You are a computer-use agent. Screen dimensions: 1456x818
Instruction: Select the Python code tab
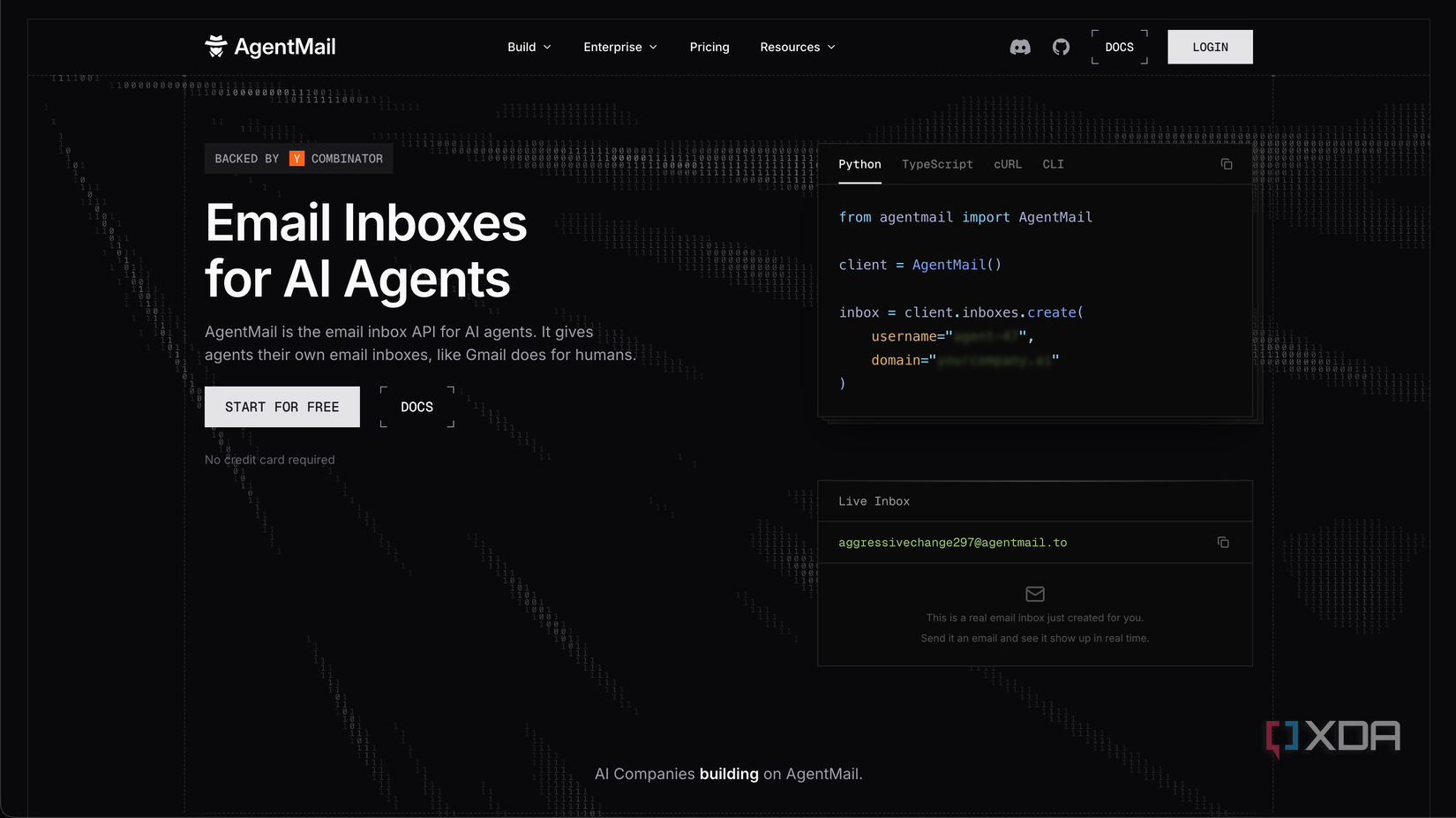(x=859, y=164)
